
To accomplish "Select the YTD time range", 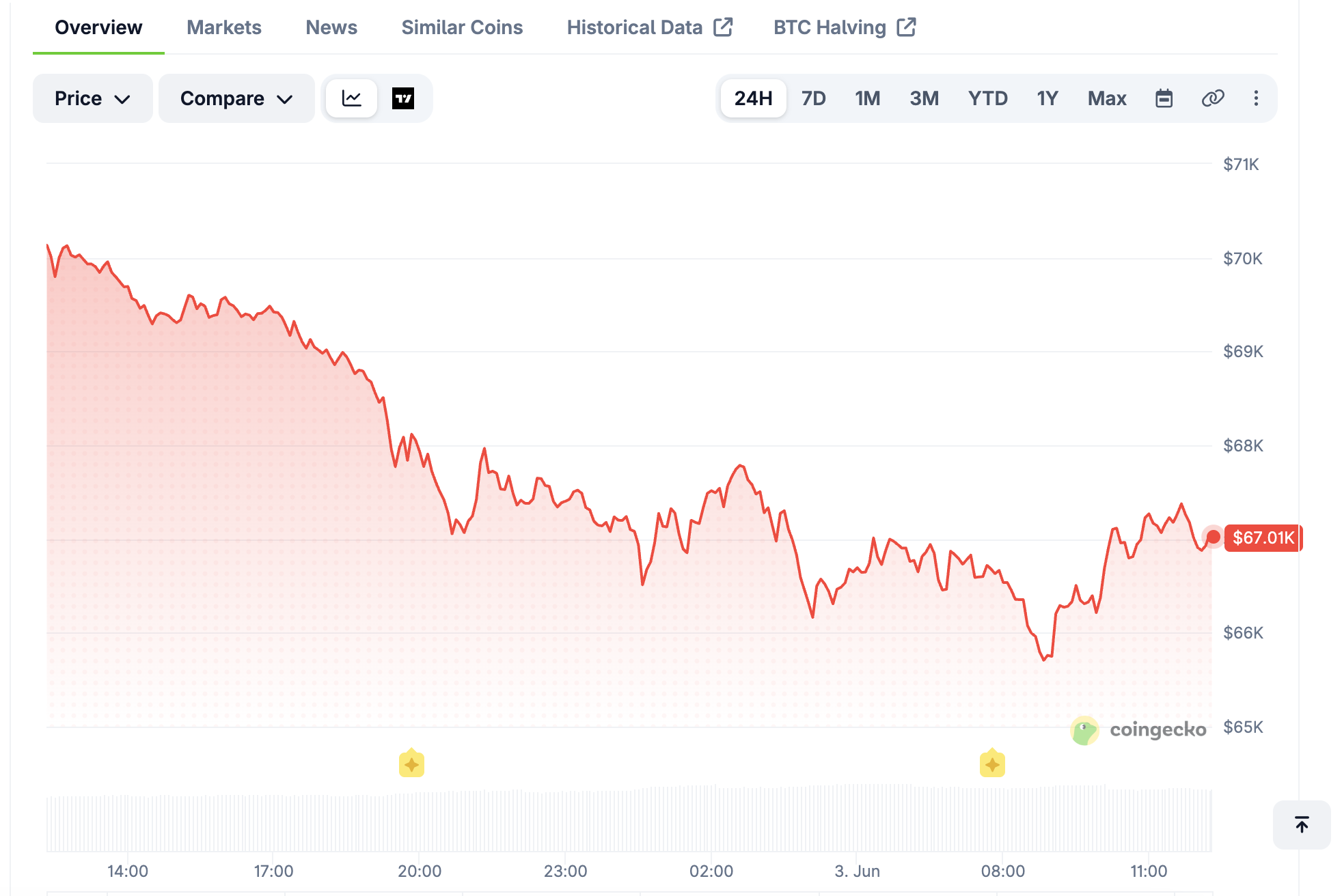I will click(987, 98).
